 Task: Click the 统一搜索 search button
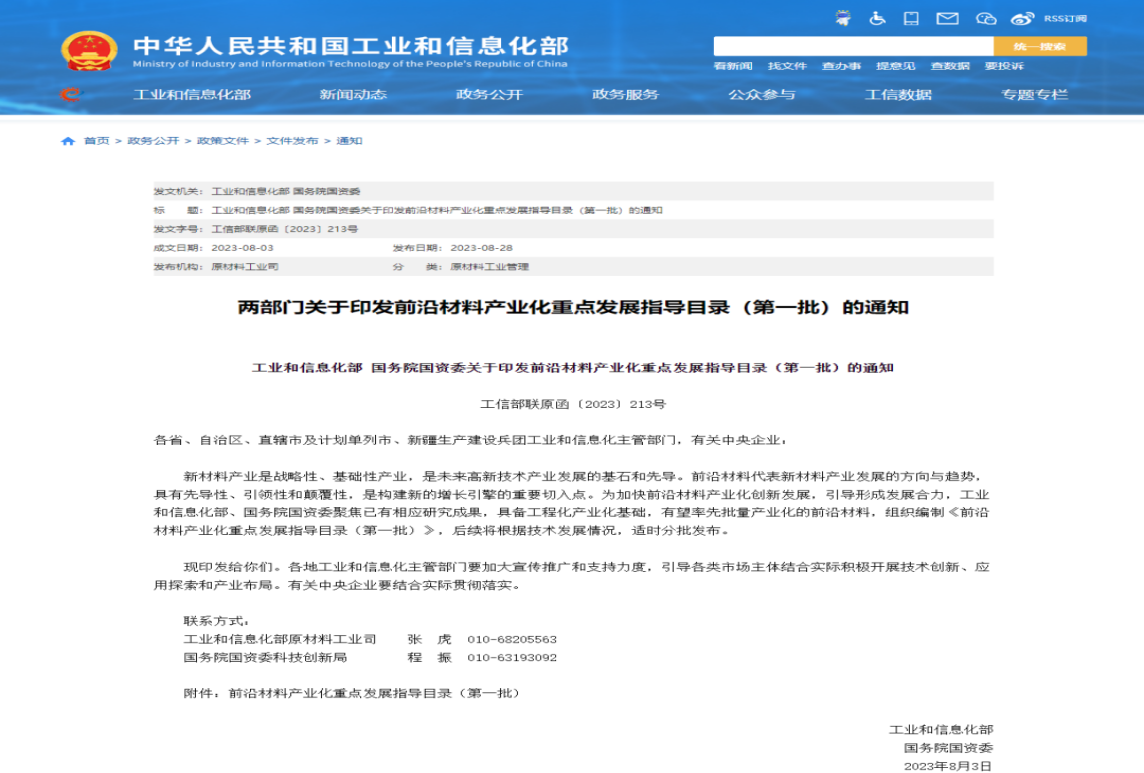coord(1039,46)
